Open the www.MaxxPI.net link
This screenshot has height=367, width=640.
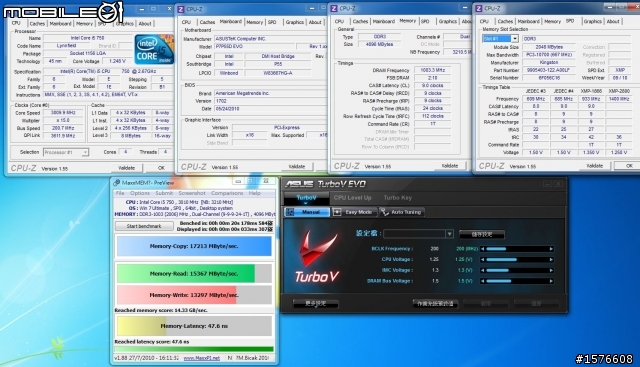(202, 358)
